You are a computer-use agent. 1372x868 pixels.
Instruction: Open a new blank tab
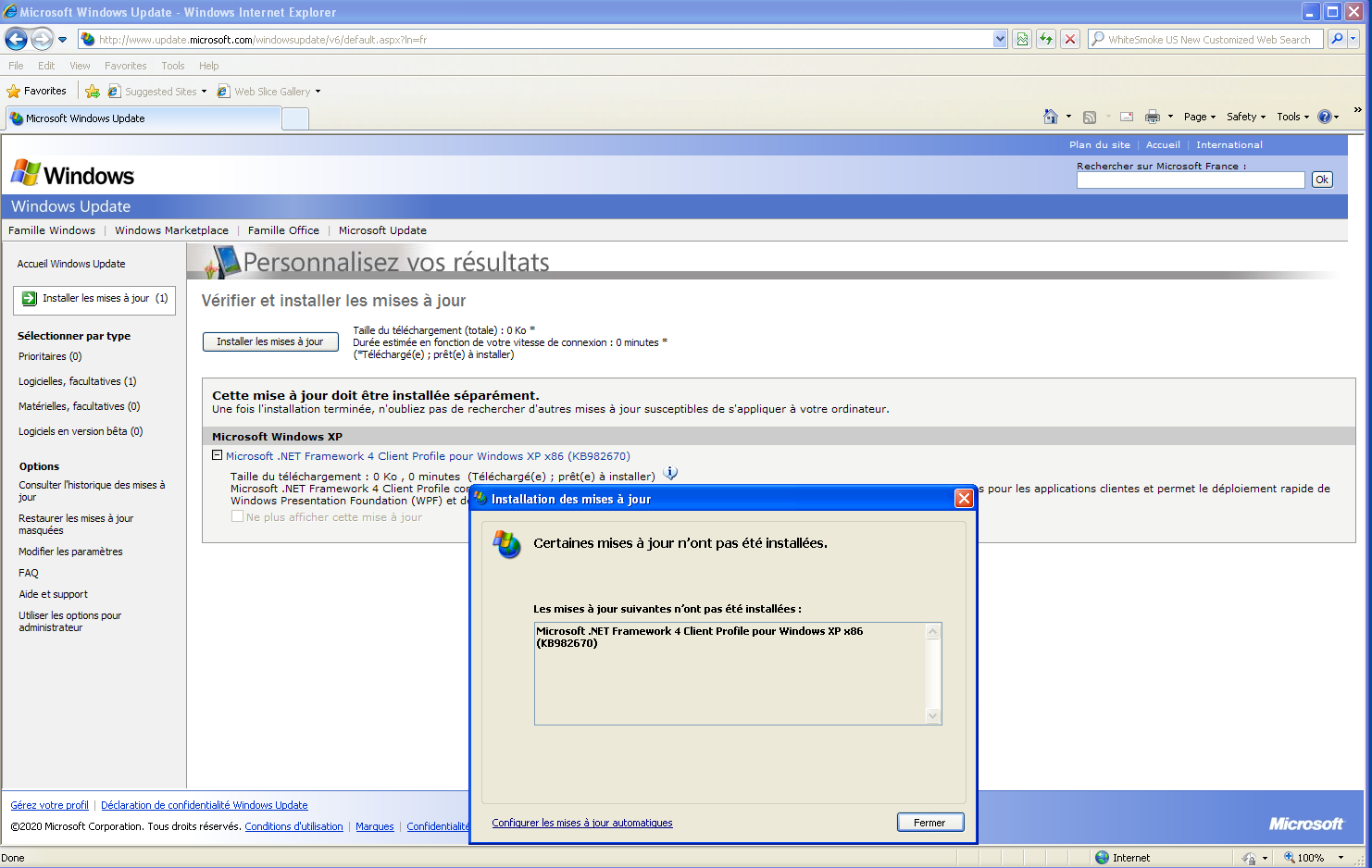click(x=295, y=118)
